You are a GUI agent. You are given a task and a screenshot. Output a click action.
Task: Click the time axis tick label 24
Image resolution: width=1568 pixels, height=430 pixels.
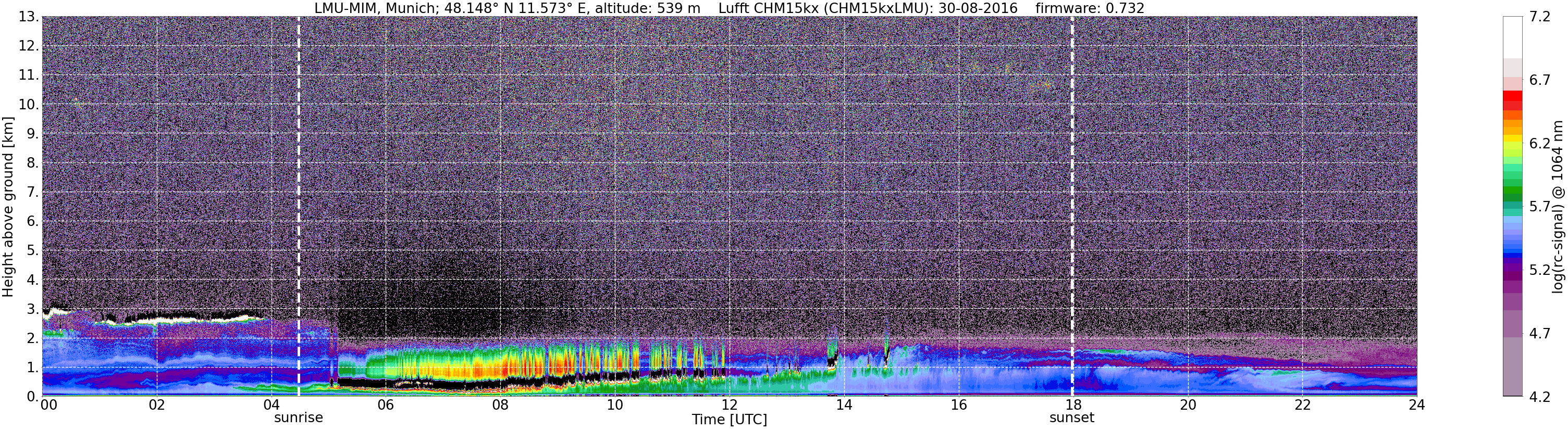[x=1416, y=405]
